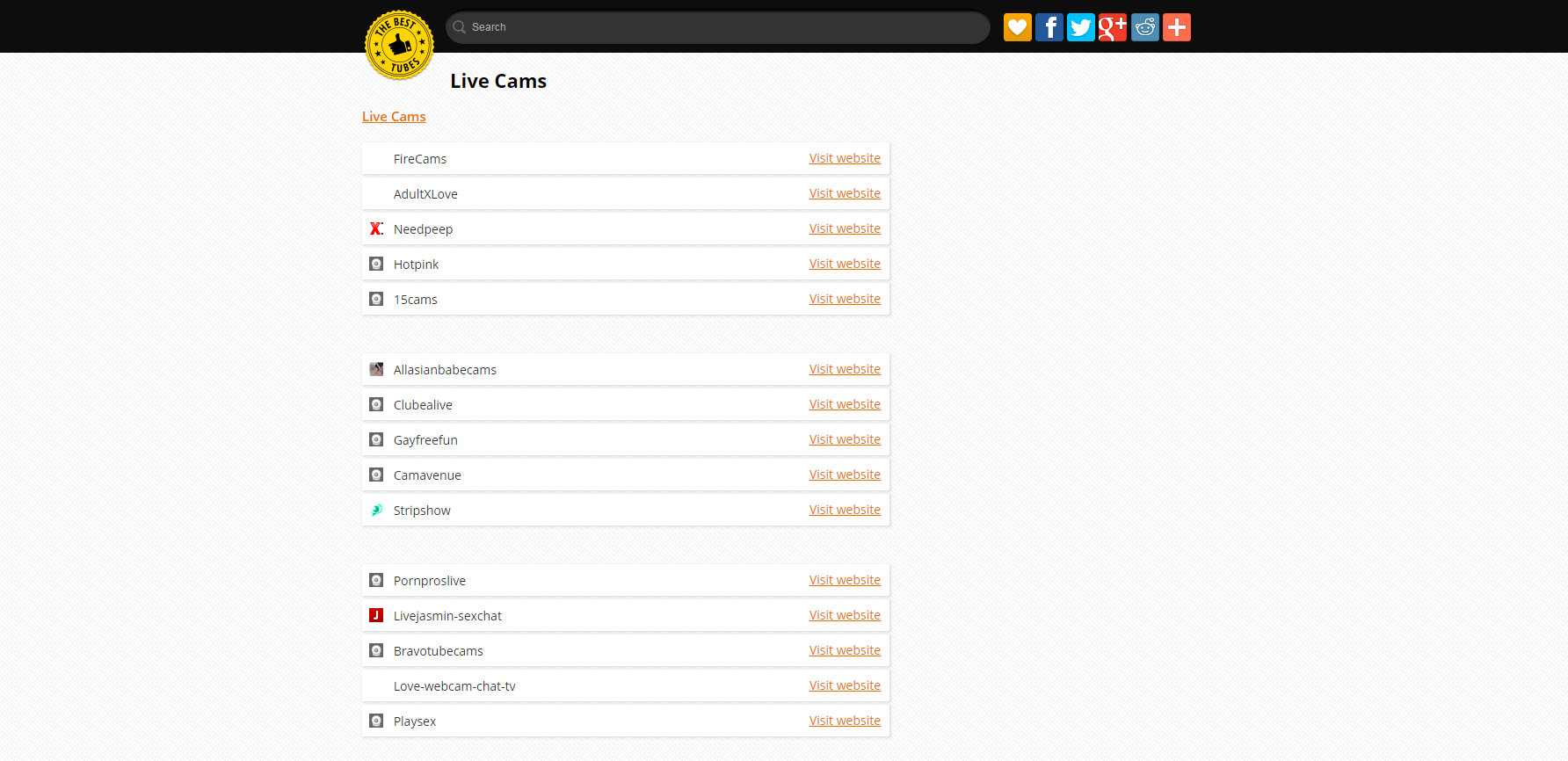Click the favicon beside Gayfreefun

(x=376, y=439)
